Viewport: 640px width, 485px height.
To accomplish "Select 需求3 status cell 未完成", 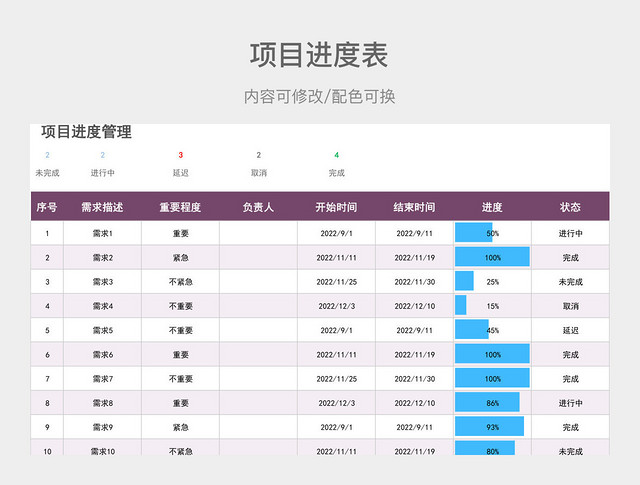I will coord(571,282).
